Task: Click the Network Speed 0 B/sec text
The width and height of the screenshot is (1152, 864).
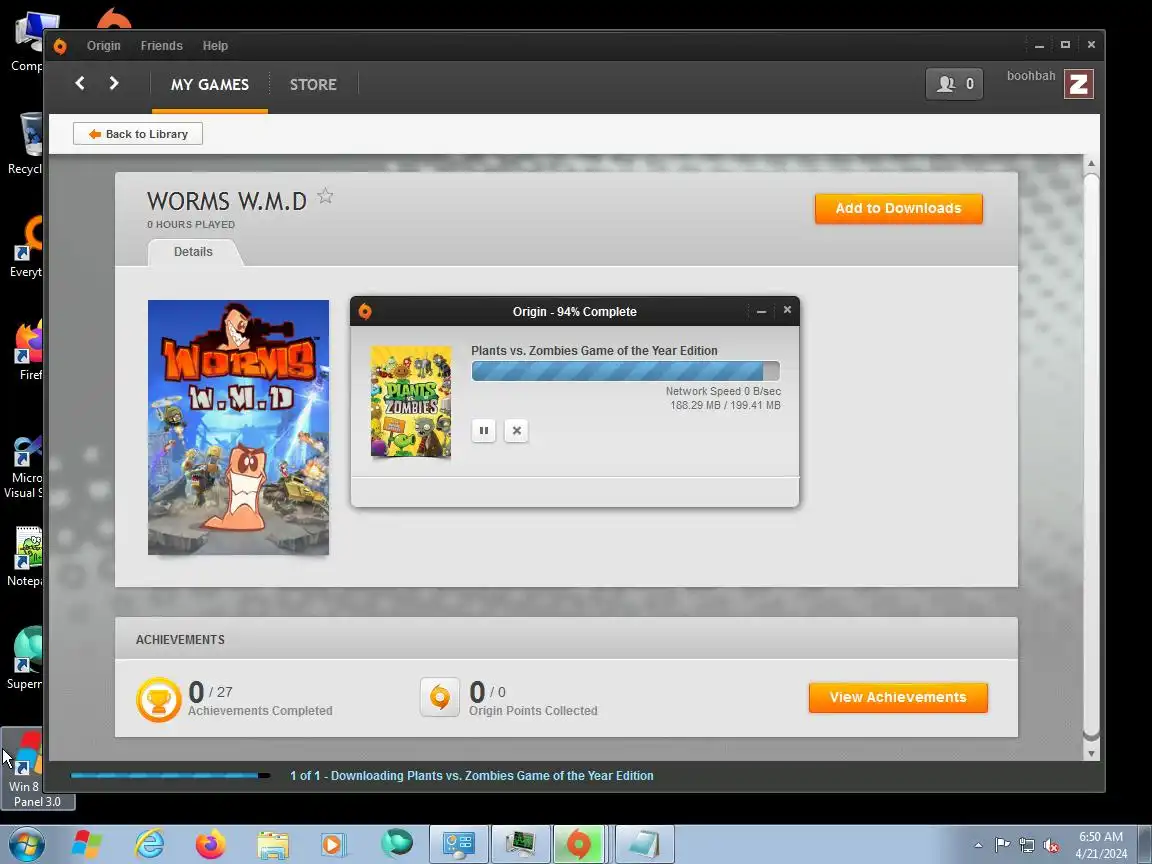Action: click(723, 391)
